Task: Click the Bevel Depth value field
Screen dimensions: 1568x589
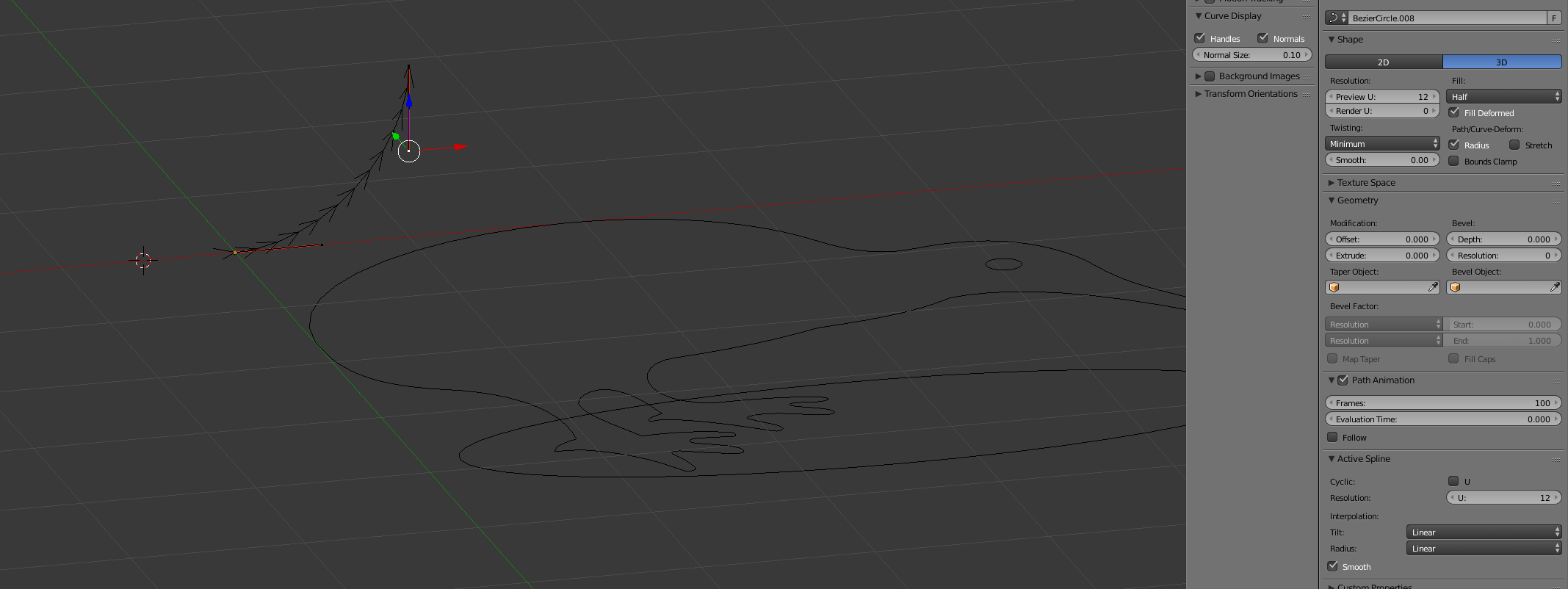Action: [1503, 239]
